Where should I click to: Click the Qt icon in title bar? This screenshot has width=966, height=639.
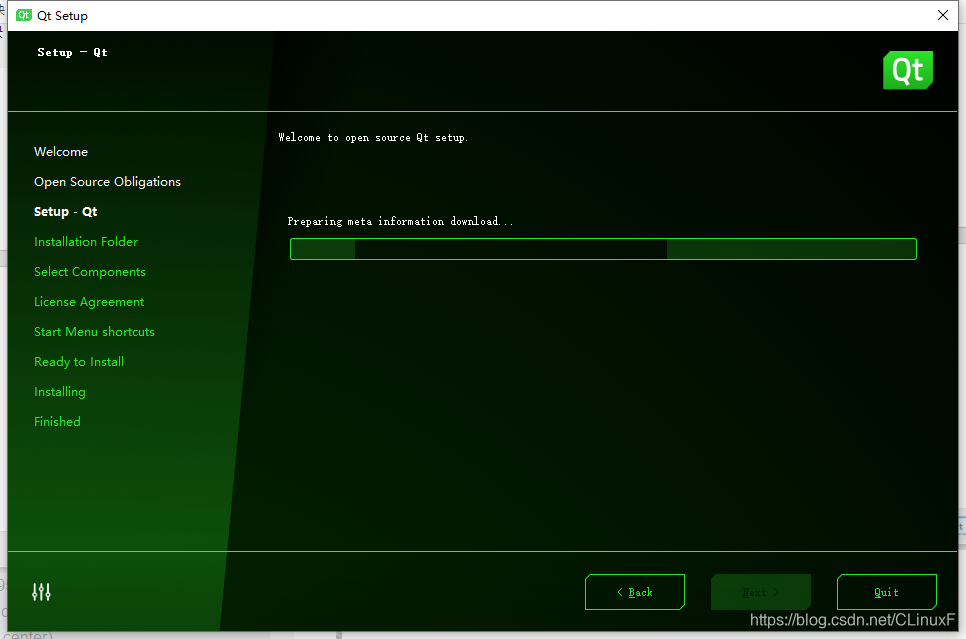tap(23, 15)
